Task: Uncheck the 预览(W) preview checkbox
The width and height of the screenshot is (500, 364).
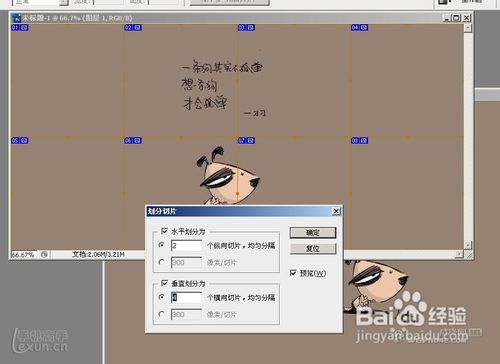Action: [x=293, y=273]
